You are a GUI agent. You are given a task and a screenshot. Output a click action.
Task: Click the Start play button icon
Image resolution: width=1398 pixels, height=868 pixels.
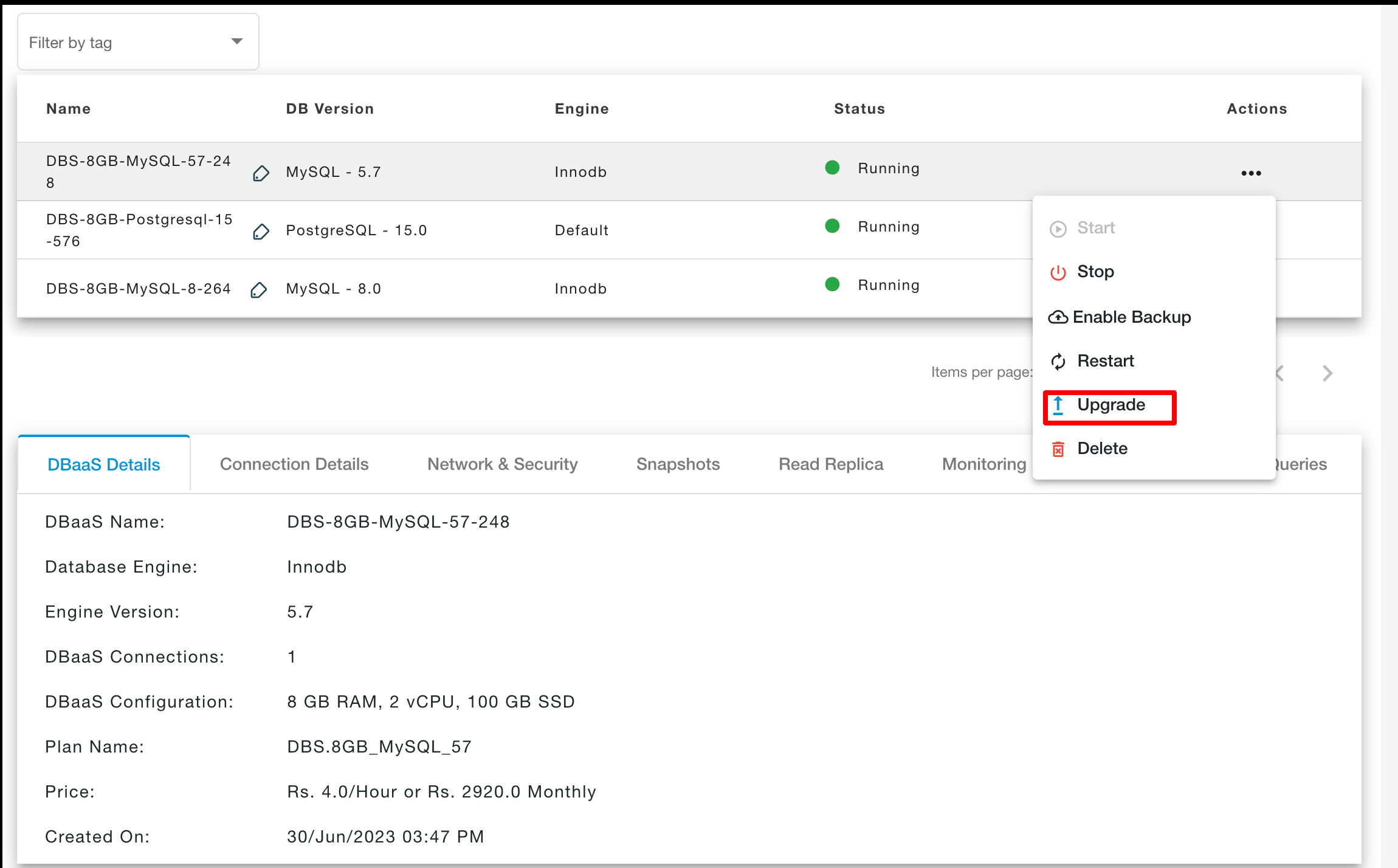[x=1058, y=227]
